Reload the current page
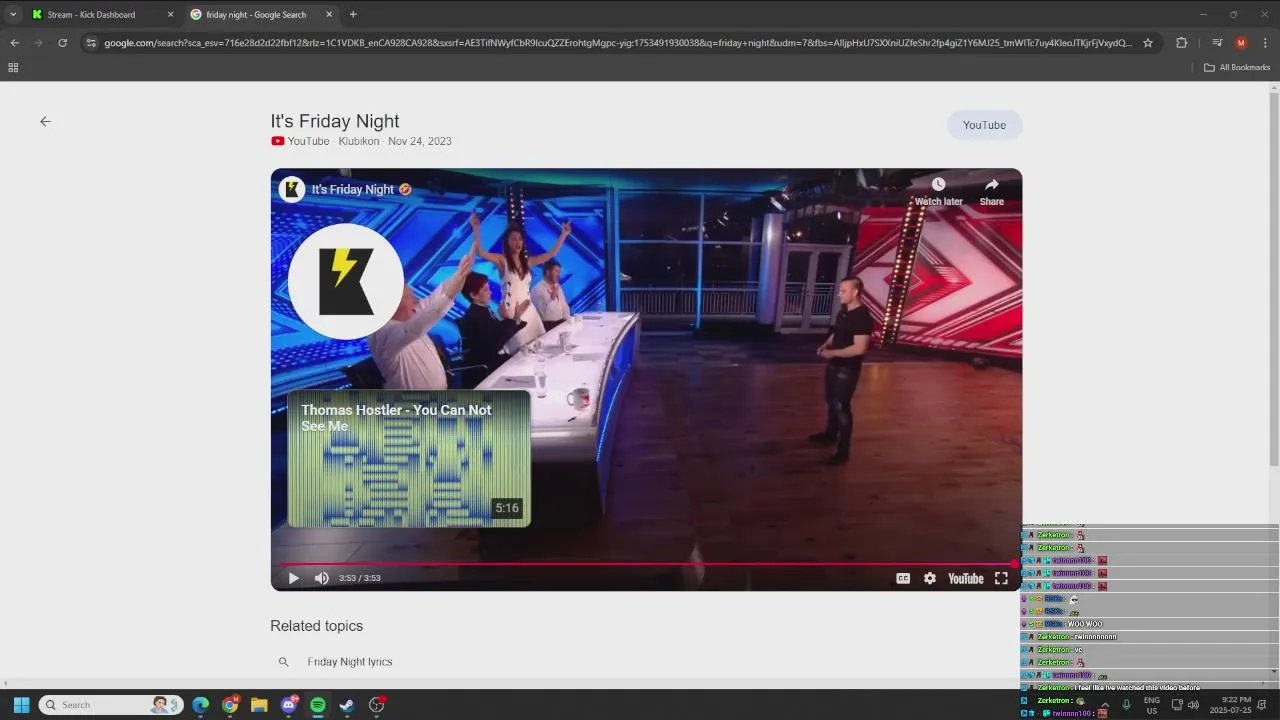This screenshot has width=1280, height=720. pos(62,43)
